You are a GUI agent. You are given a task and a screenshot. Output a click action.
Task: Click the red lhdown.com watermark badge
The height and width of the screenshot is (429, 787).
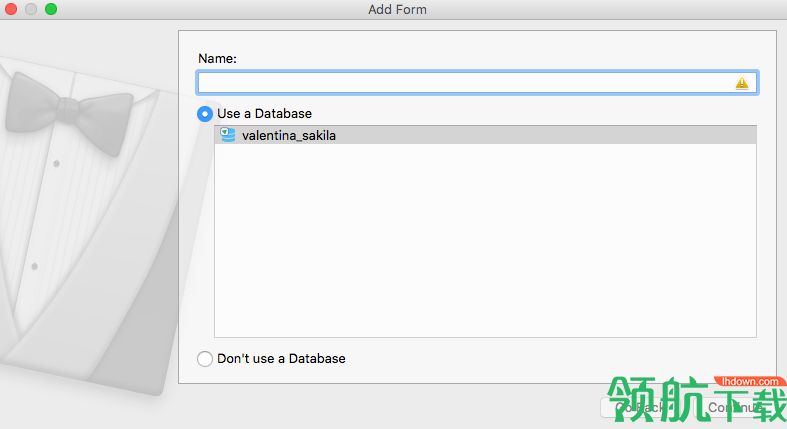[750, 381]
